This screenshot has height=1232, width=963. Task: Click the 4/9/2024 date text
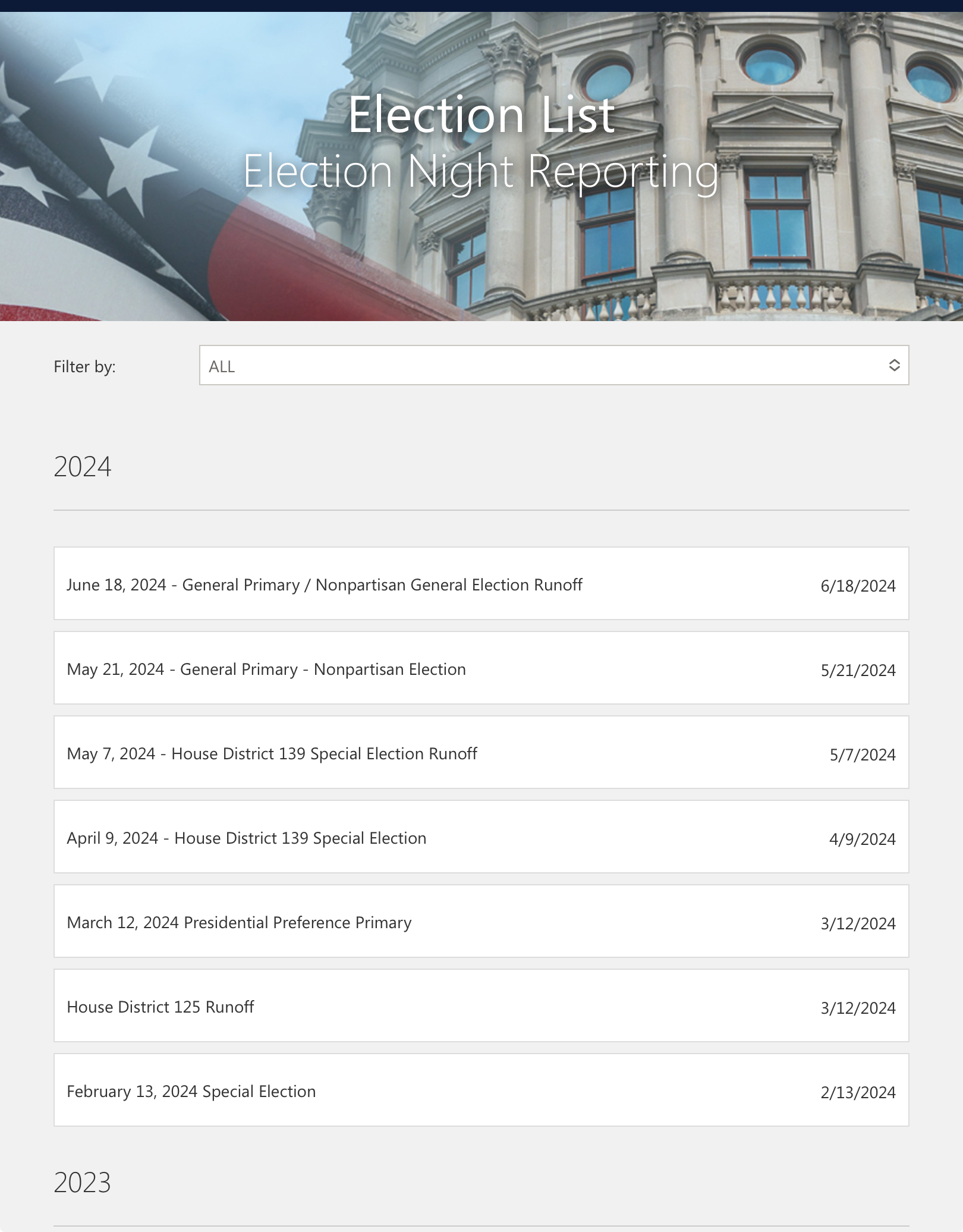(x=863, y=840)
